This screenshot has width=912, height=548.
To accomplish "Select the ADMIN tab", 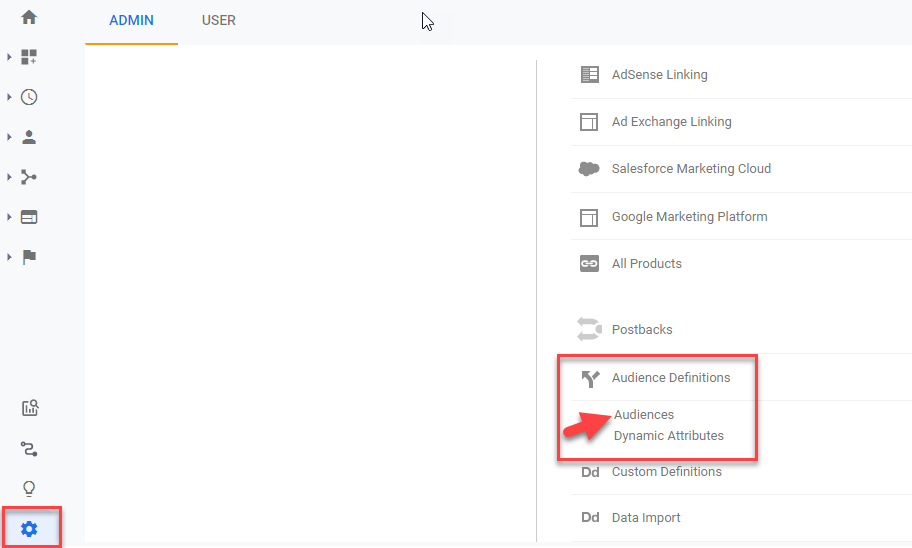I will pyautogui.click(x=131, y=20).
